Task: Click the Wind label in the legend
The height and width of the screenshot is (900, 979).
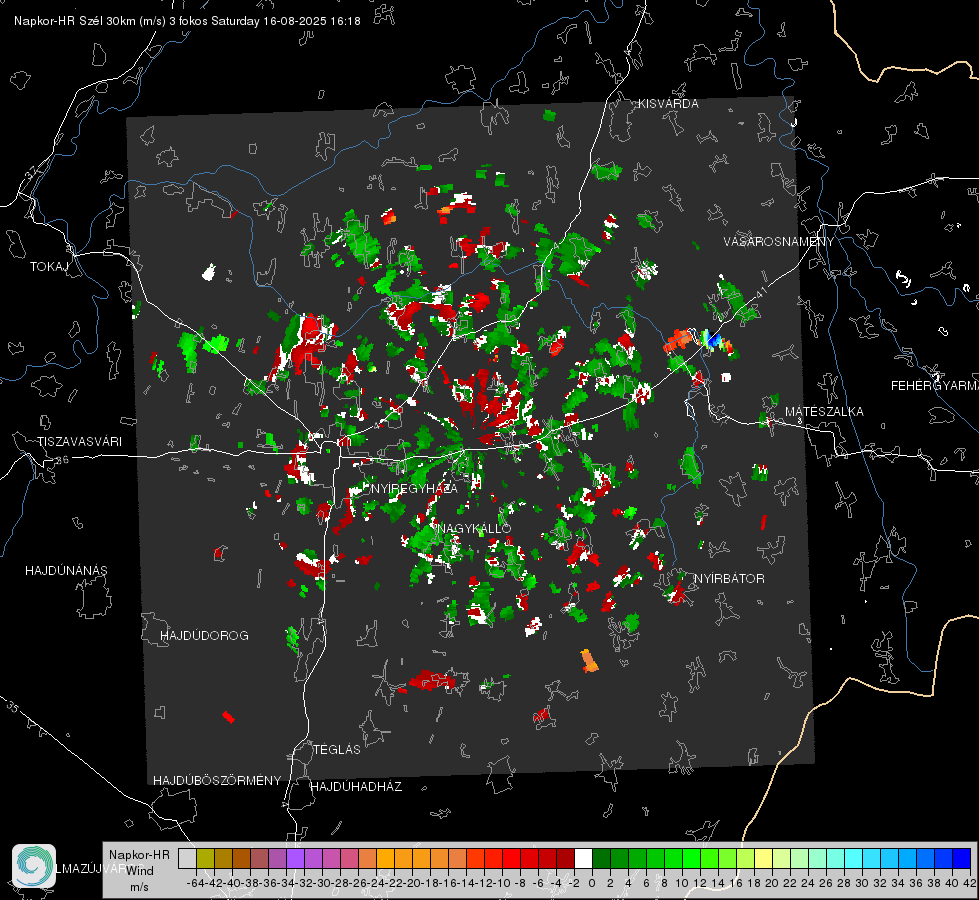Action: 140,871
